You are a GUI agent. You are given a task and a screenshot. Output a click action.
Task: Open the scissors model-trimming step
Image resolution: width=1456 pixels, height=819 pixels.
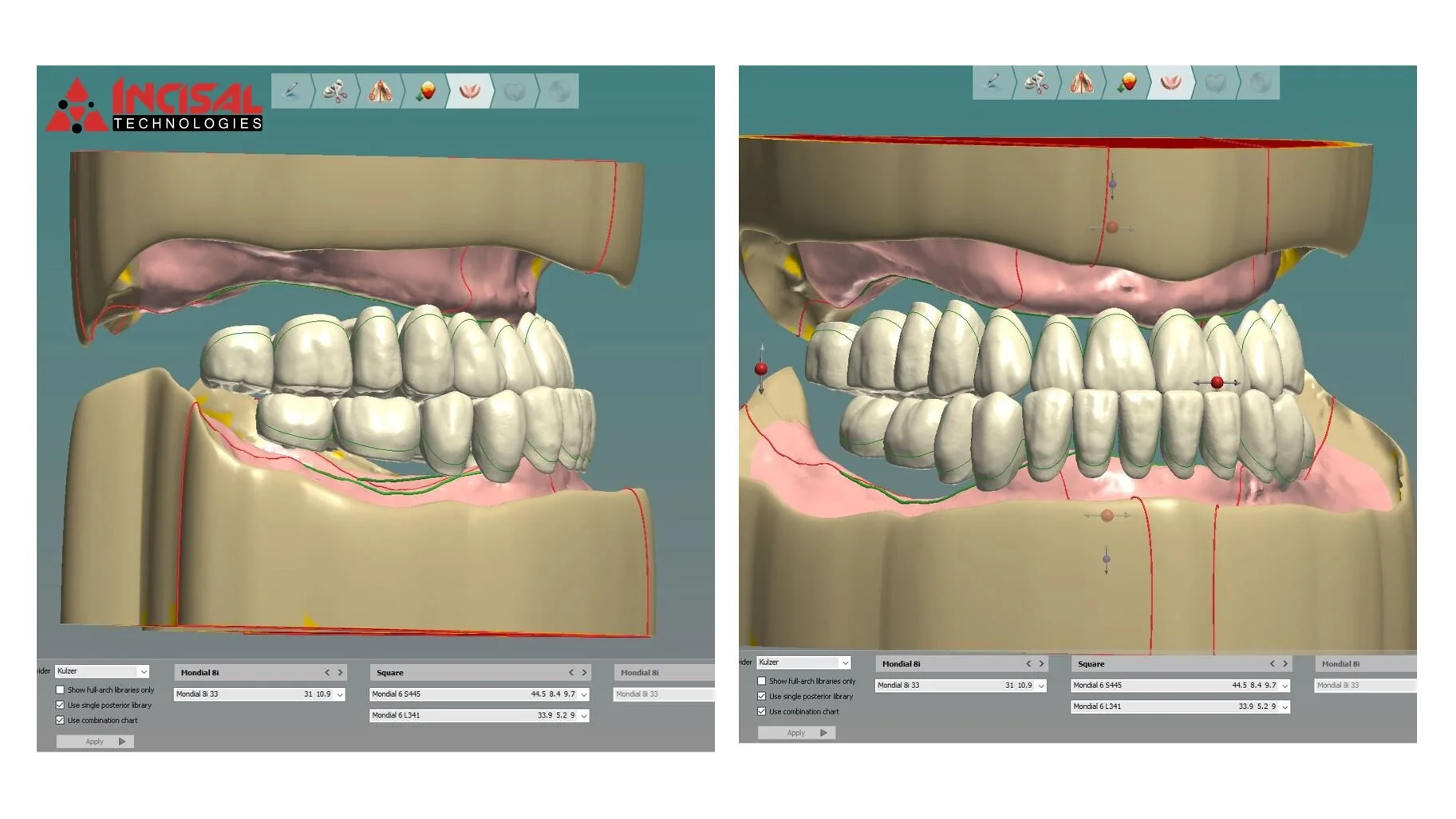[x=334, y=90]
